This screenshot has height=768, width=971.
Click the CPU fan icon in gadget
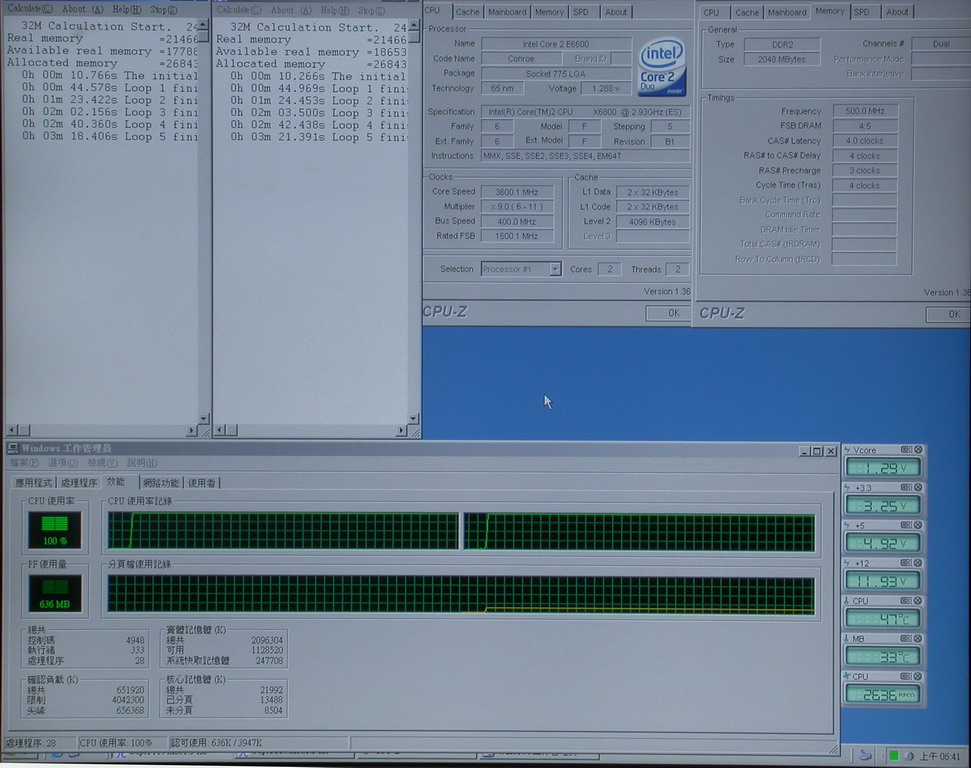[x=847, y=676]
